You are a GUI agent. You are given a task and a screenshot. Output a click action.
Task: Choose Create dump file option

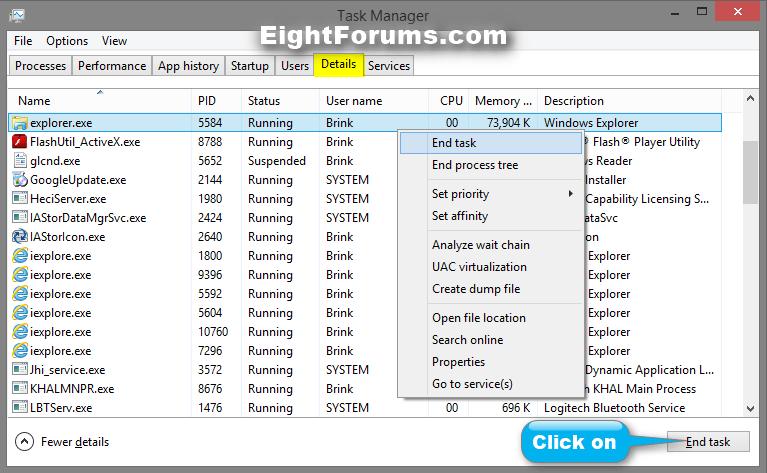tap(491, 289)
